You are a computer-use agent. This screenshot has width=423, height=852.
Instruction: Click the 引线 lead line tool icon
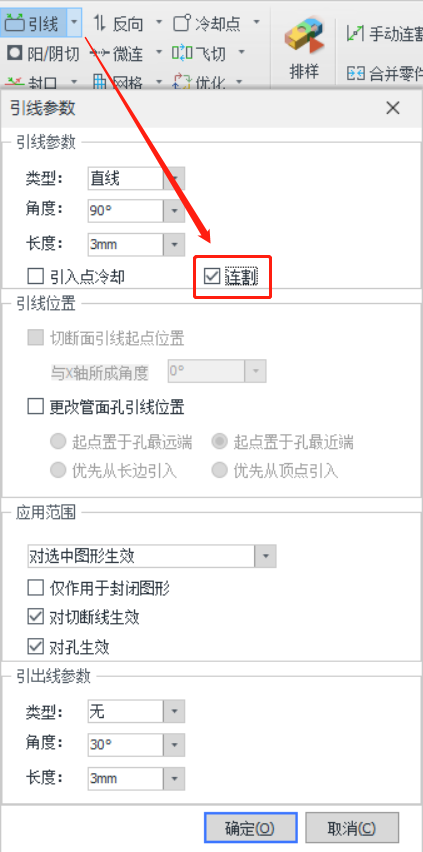[x=15, y=23]
